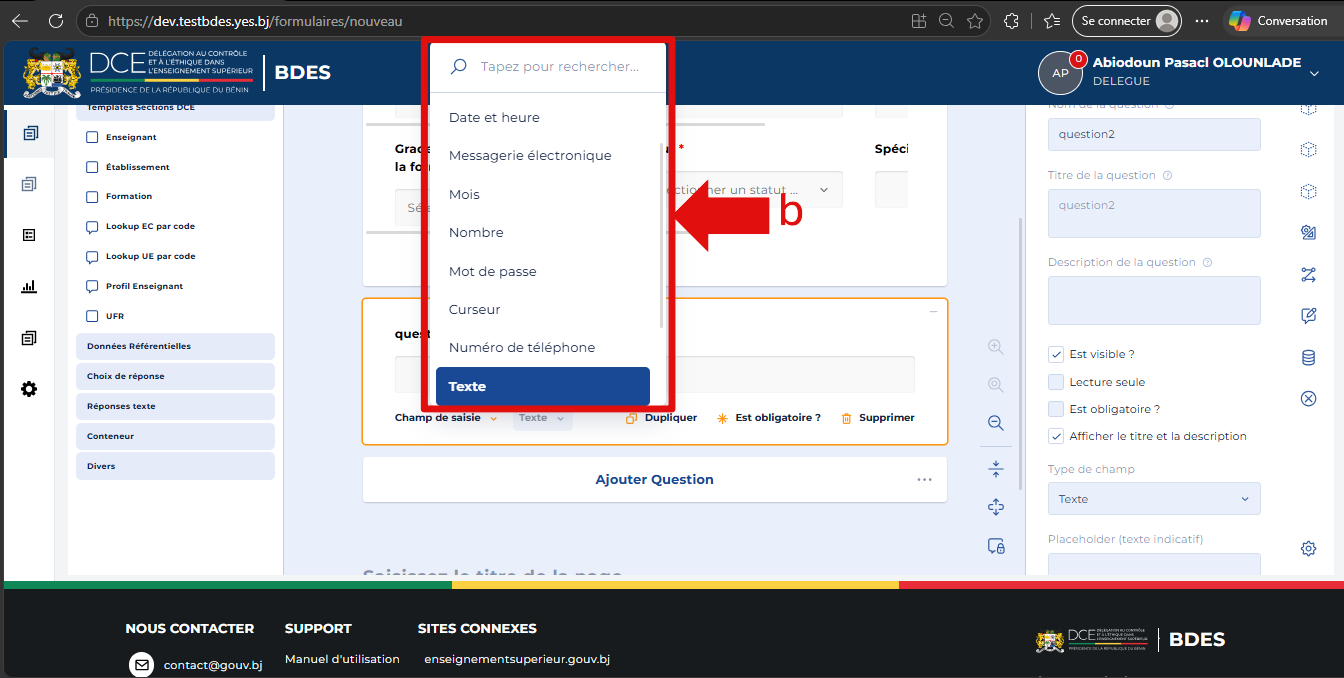Enable the Lecture seule checkbox
This screenshot has width=1344, height=678.
click(1055, 382)
